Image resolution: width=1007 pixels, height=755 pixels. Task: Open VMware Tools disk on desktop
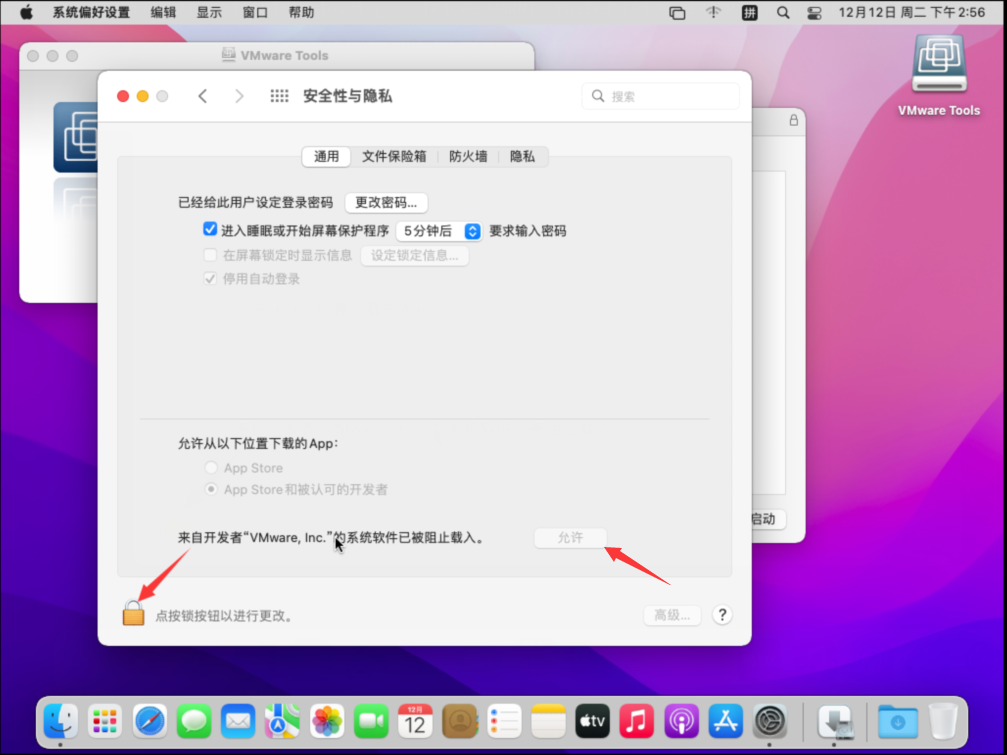(x=939, y=65)
